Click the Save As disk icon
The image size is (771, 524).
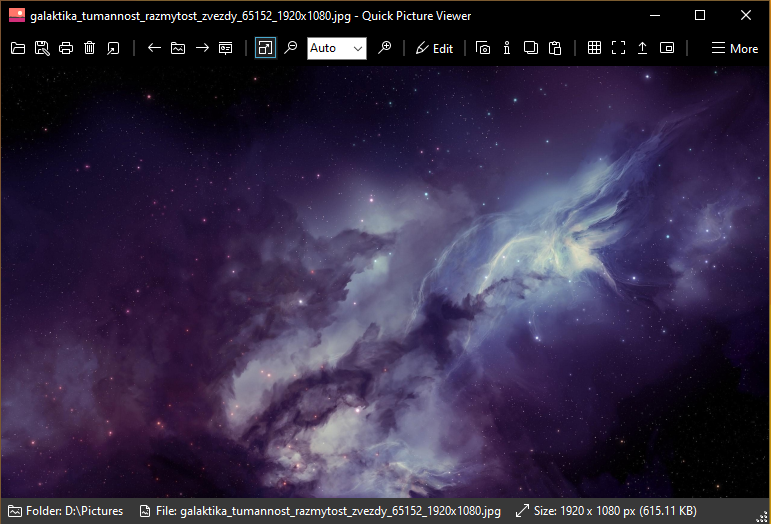pos(42,48)
